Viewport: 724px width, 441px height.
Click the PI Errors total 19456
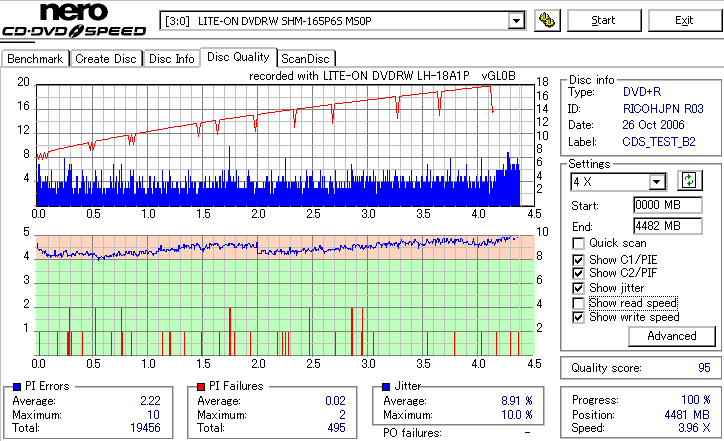pyautogui.click(x=145, y=428)
